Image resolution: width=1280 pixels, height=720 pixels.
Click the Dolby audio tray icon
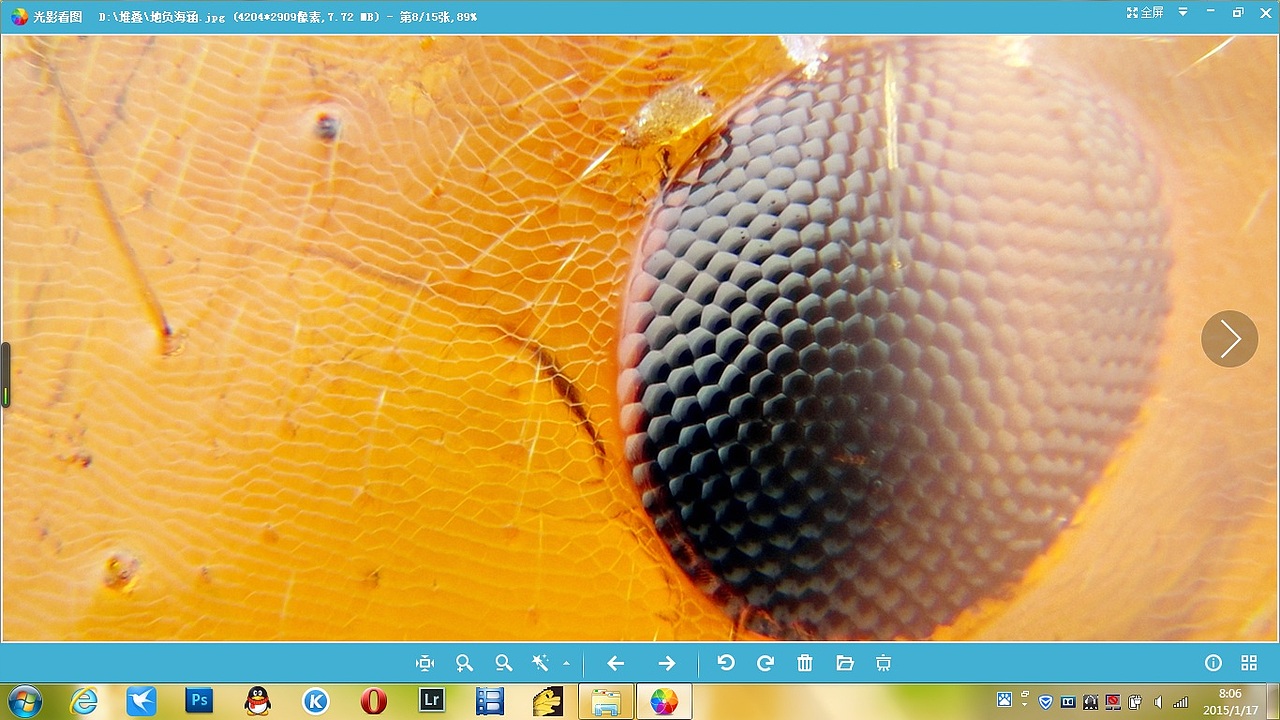point(1068,702)
